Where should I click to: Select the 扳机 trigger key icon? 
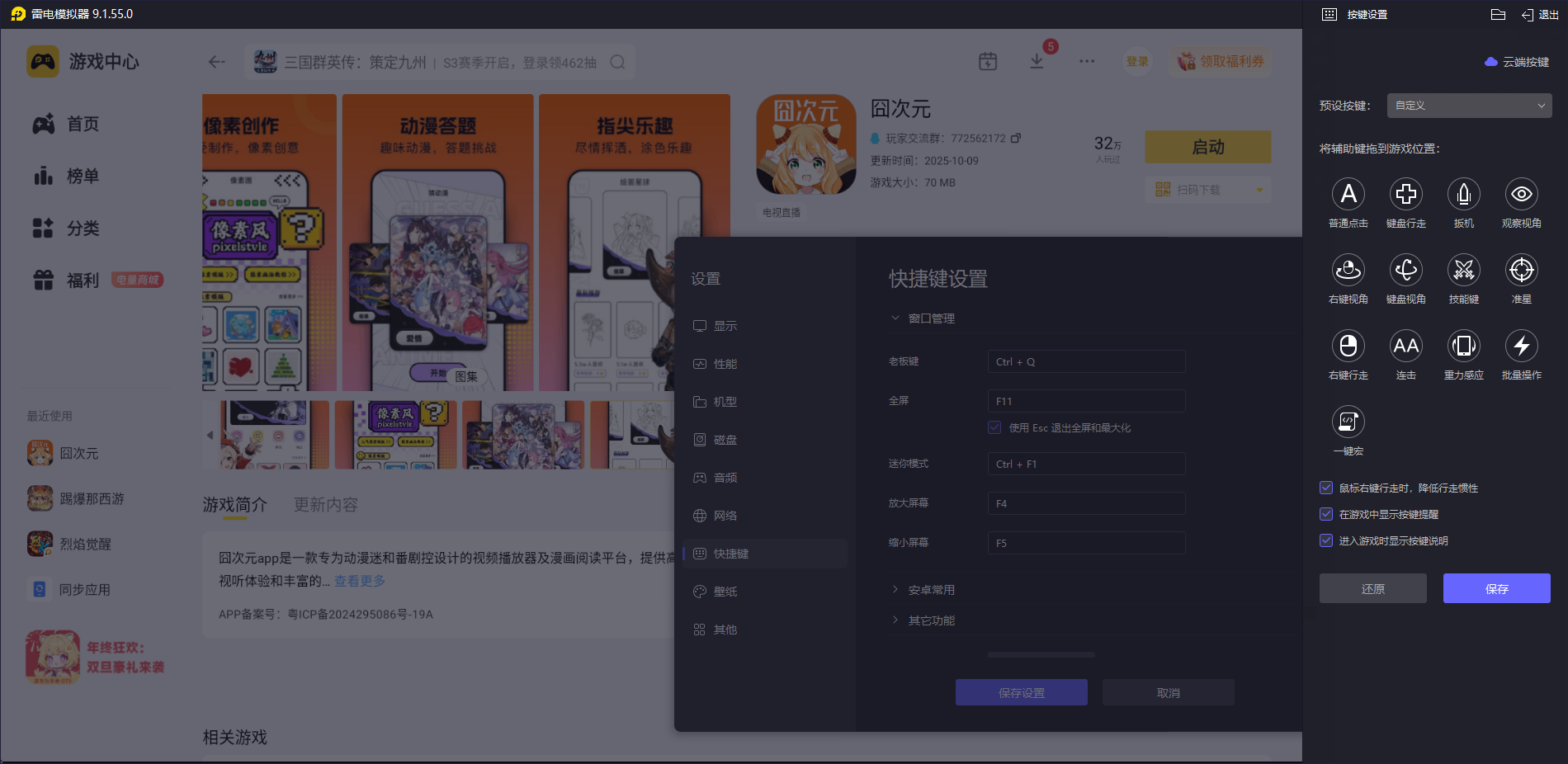1464,195
